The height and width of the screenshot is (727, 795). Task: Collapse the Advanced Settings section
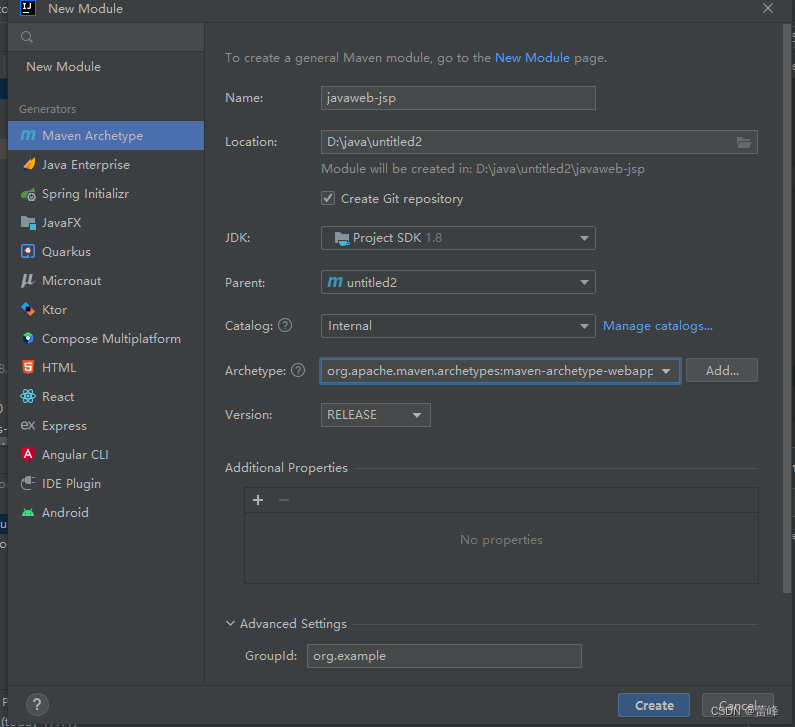[230, 623]
